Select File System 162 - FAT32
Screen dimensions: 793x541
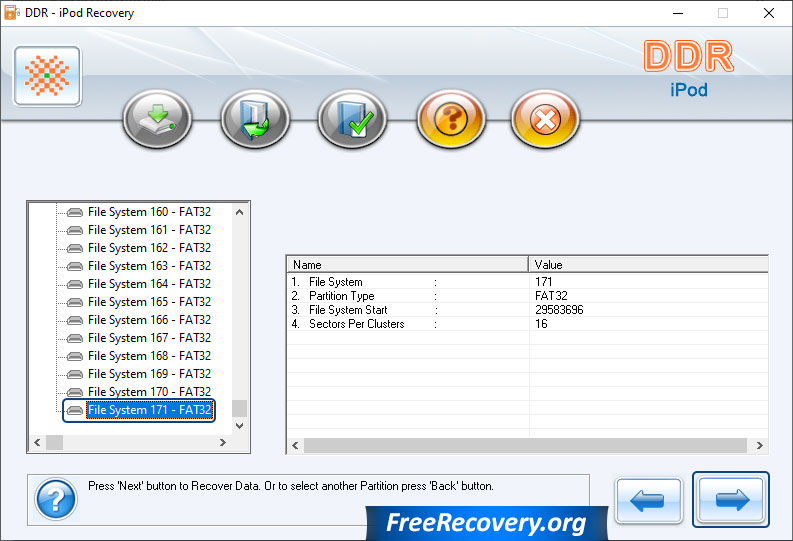pos(149,248)
